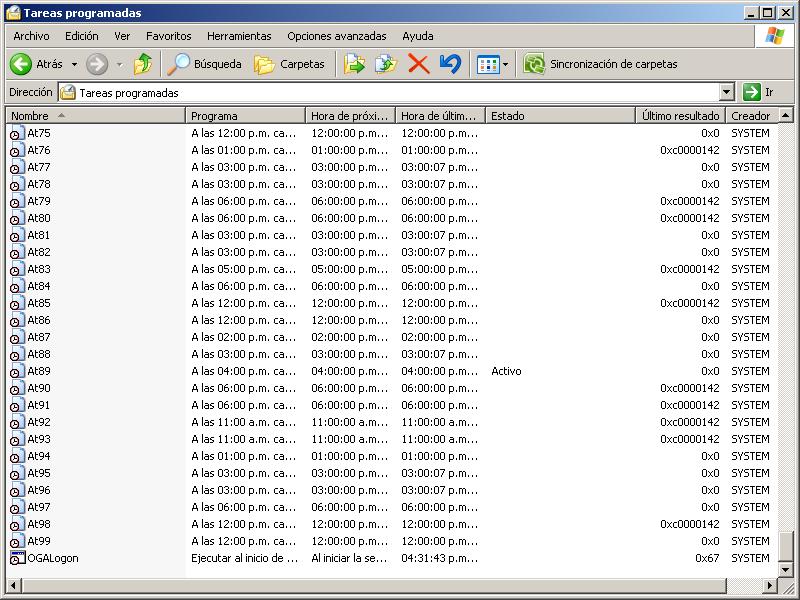Viewport: 800px width, 600px height.
Task: Select the At89 active task
Action: pyautogui.click(x=39, y=371)
